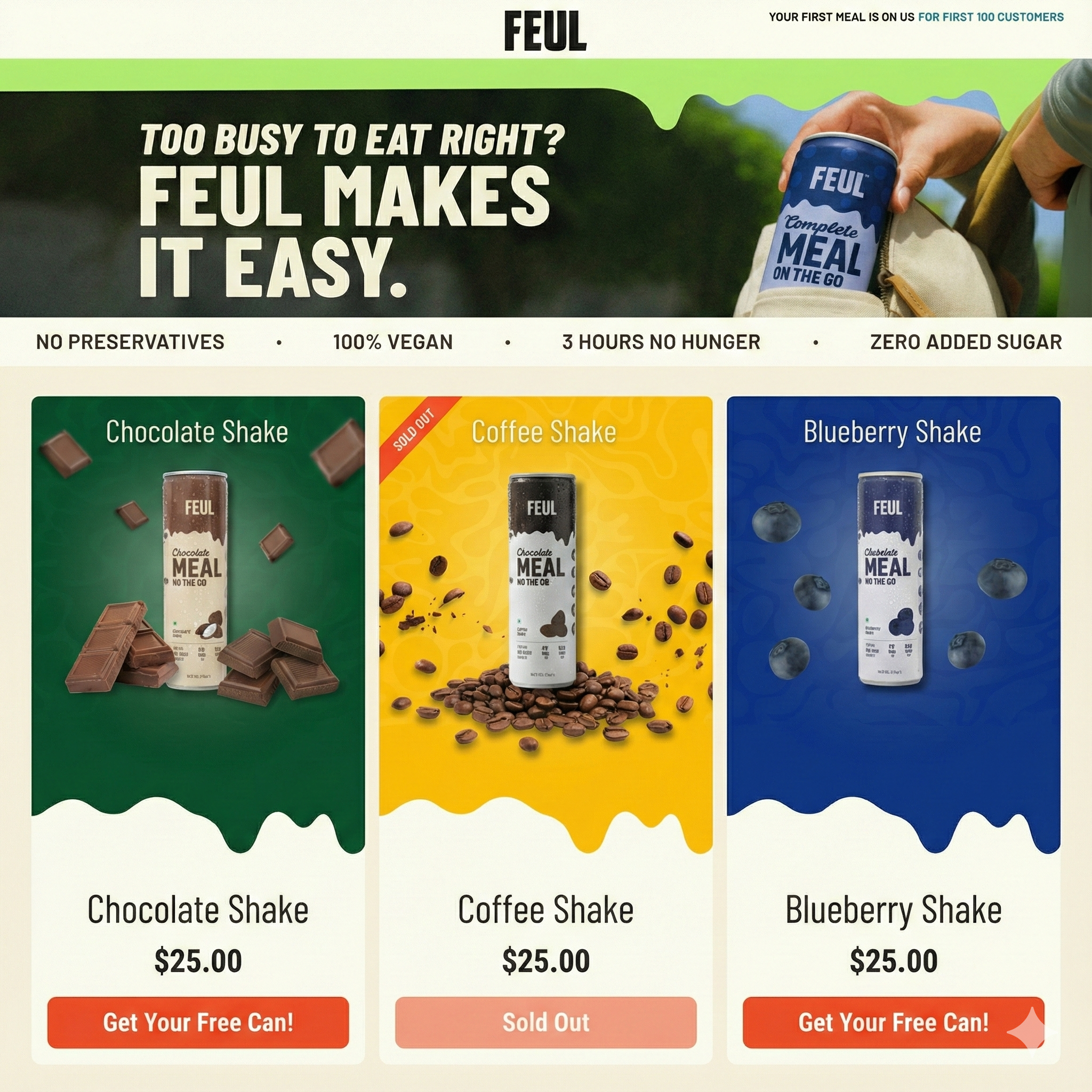
Task: Select the Coffee Shake can image
Action: pyautogui.click(x=542, y=581)
